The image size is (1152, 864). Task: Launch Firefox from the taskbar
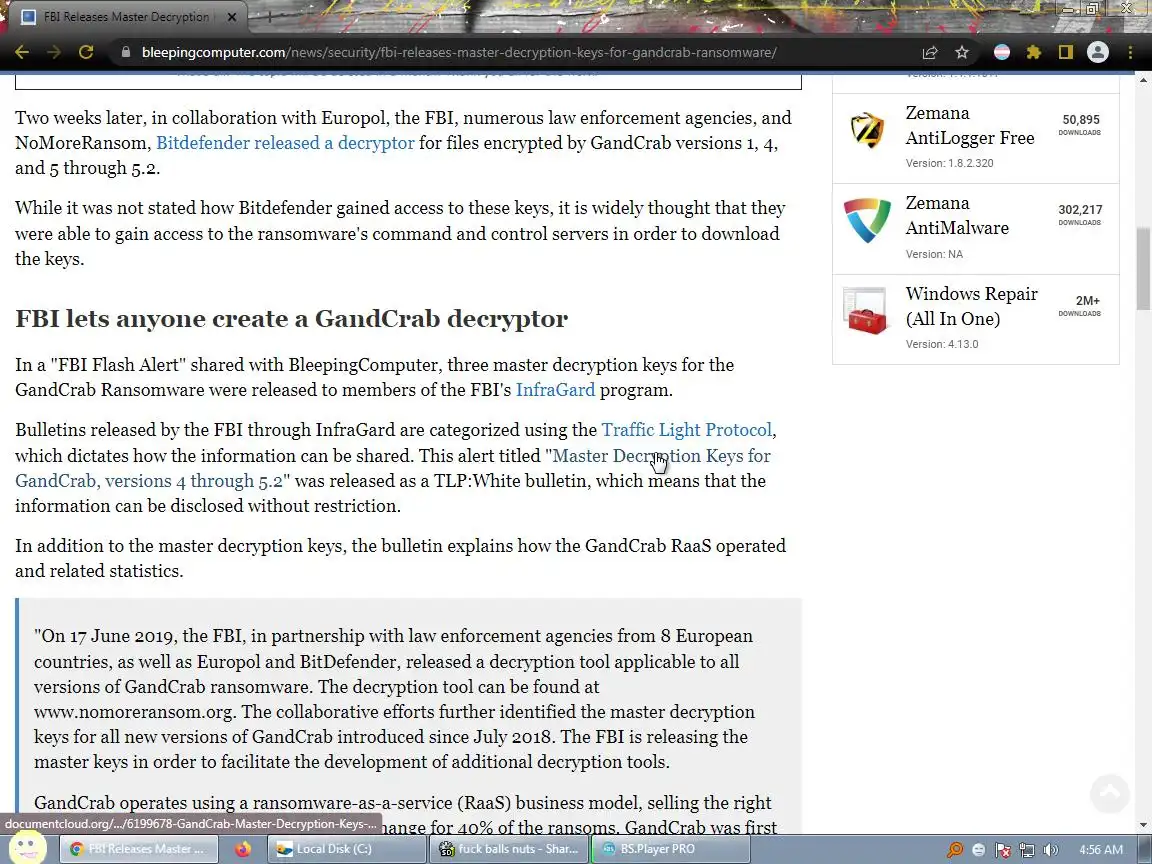coord(242,849)
